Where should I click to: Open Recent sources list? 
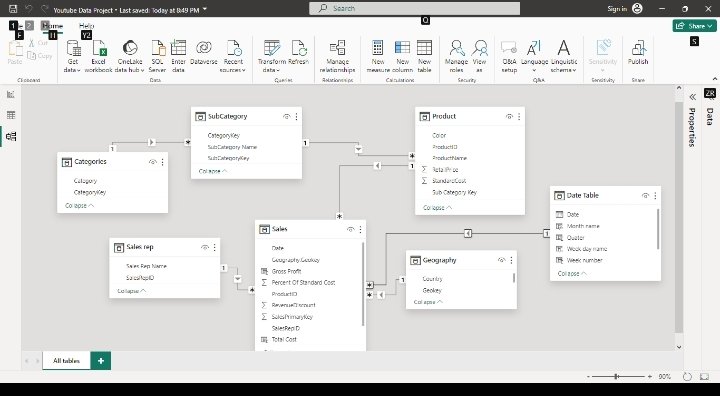[233, 56]
